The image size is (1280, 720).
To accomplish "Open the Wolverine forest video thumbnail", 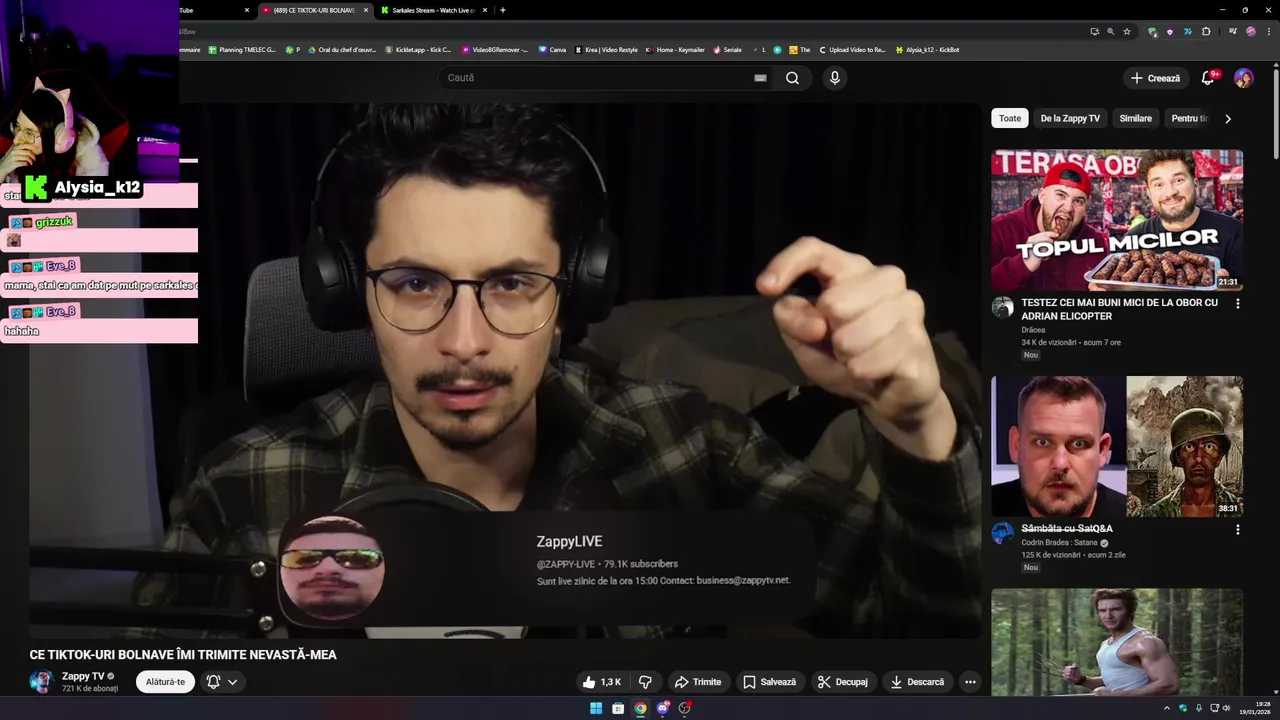I will click(x=1117, y=642).
